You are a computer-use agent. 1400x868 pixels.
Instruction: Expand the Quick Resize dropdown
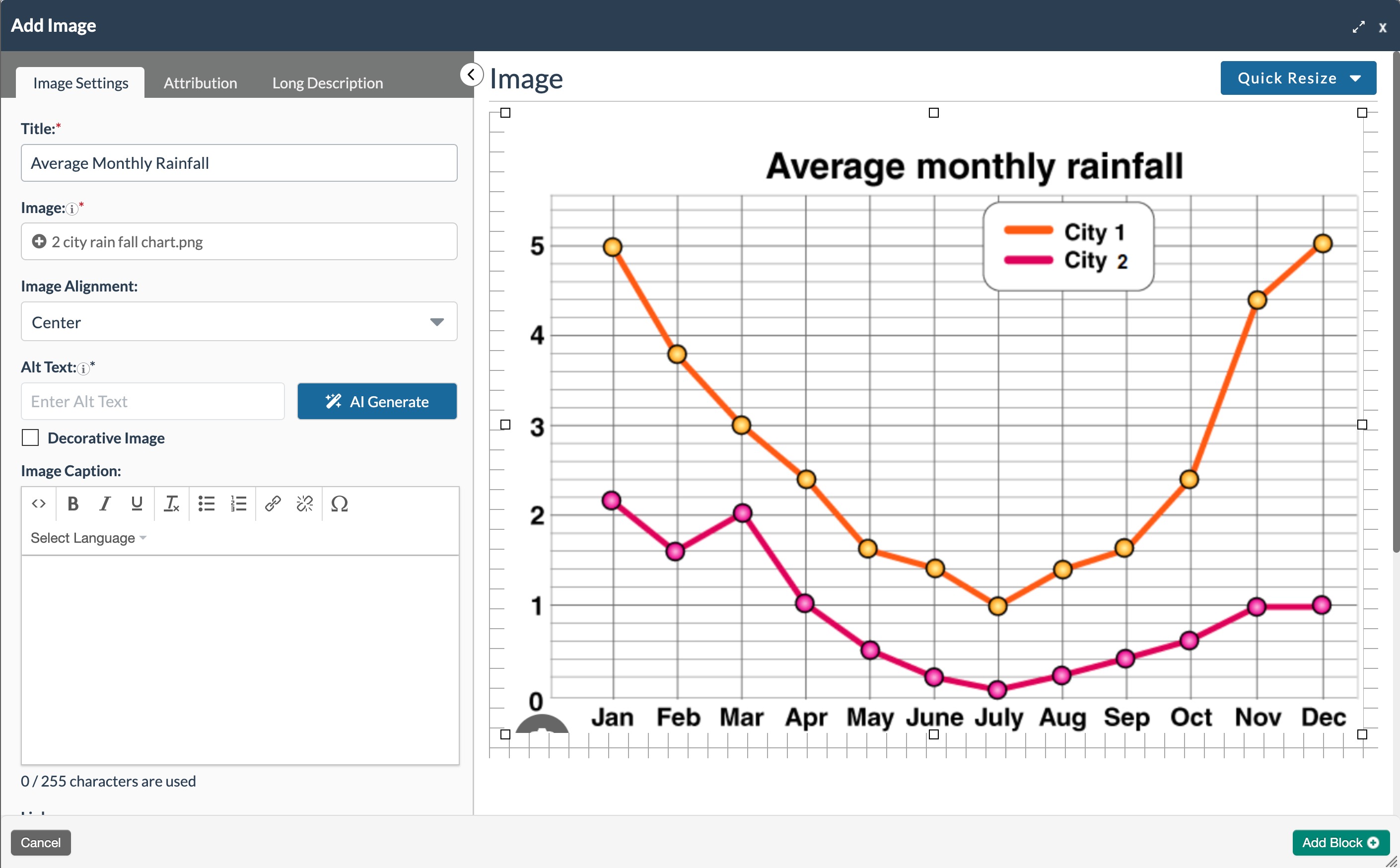point(1298,78)
